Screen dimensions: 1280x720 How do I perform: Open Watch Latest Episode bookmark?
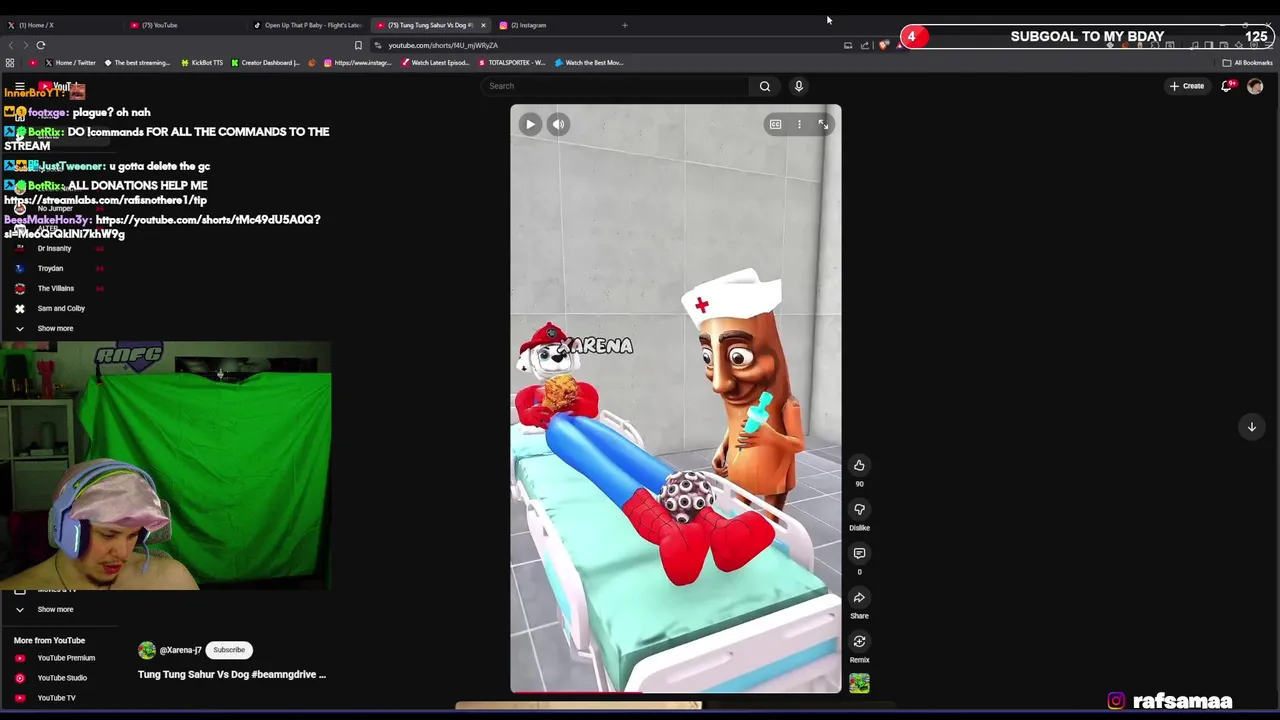435,63
